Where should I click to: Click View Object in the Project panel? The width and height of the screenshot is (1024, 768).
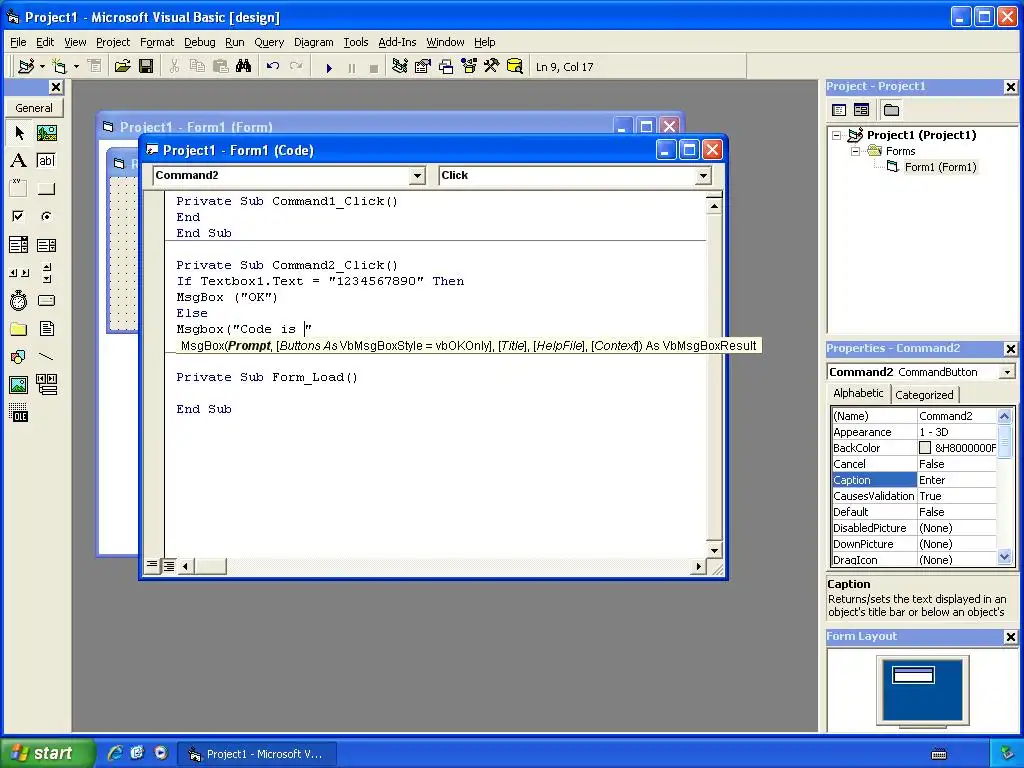pos(861,110)
